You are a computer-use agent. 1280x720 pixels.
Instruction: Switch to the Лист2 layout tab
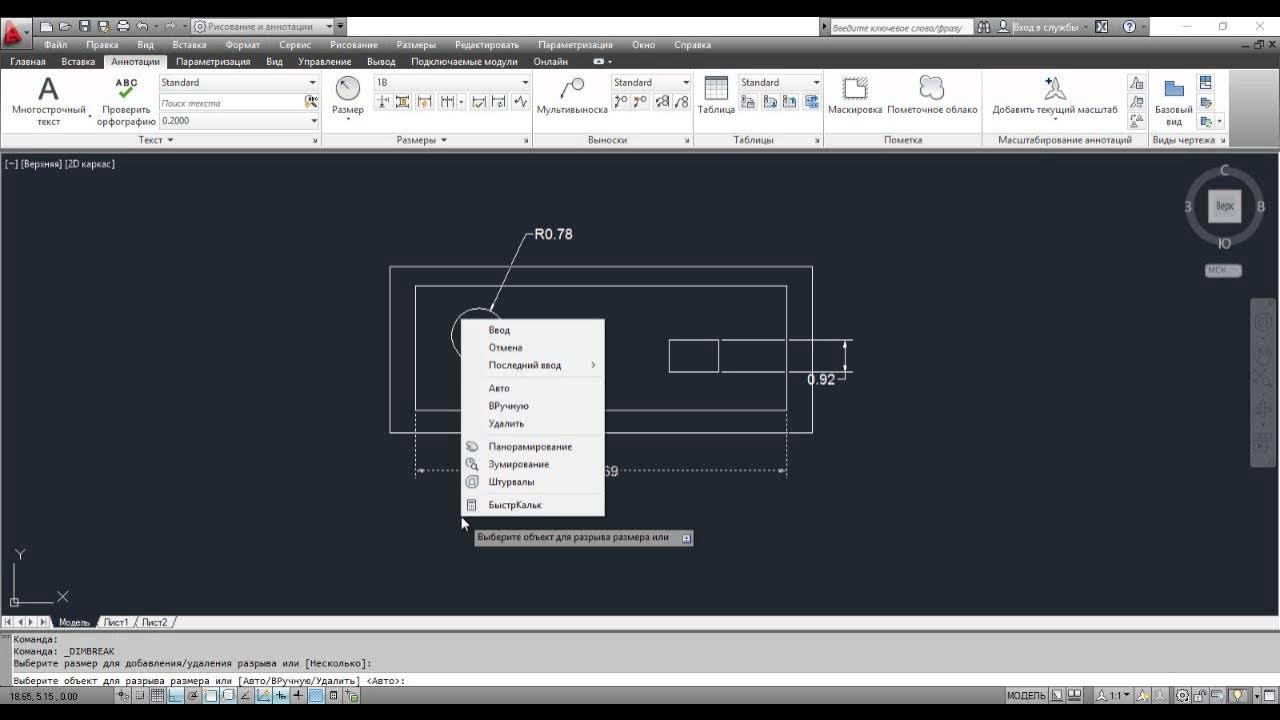pyautogui.click(x=154, y=622)
